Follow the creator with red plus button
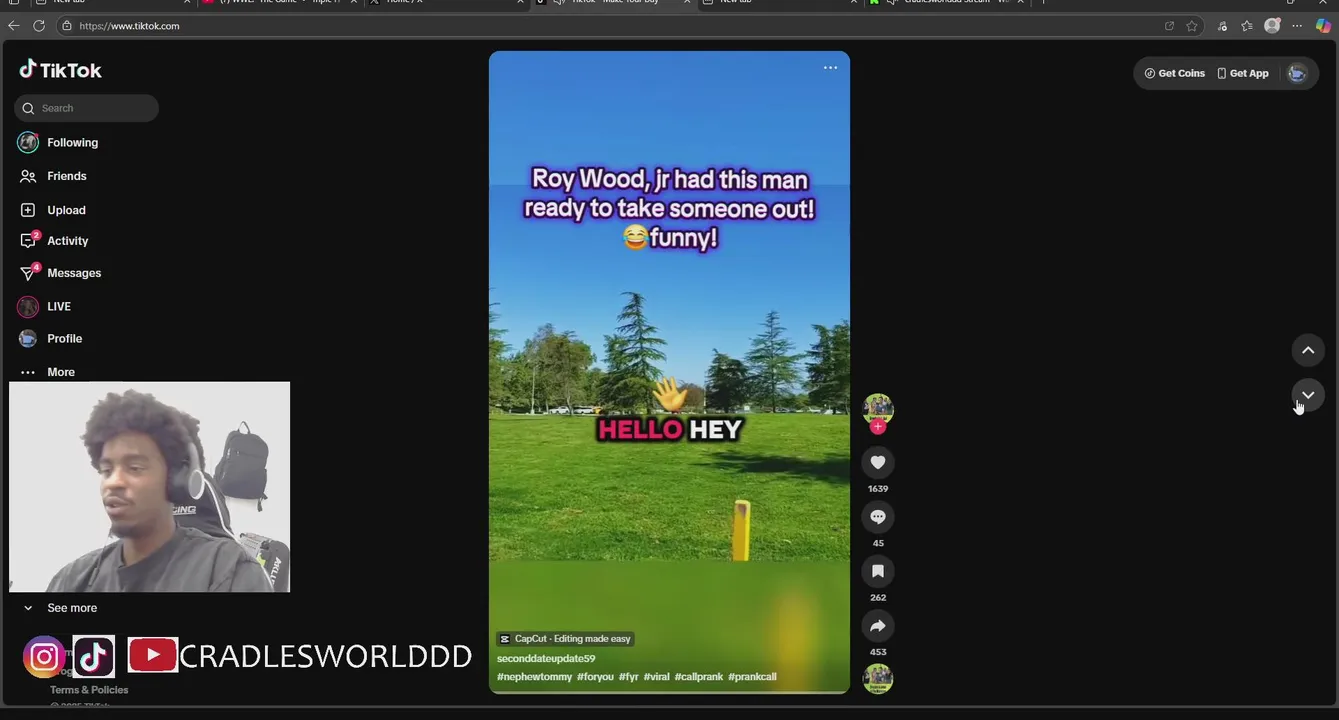This screenshot has height=720, width=1339. coord(878,427)
